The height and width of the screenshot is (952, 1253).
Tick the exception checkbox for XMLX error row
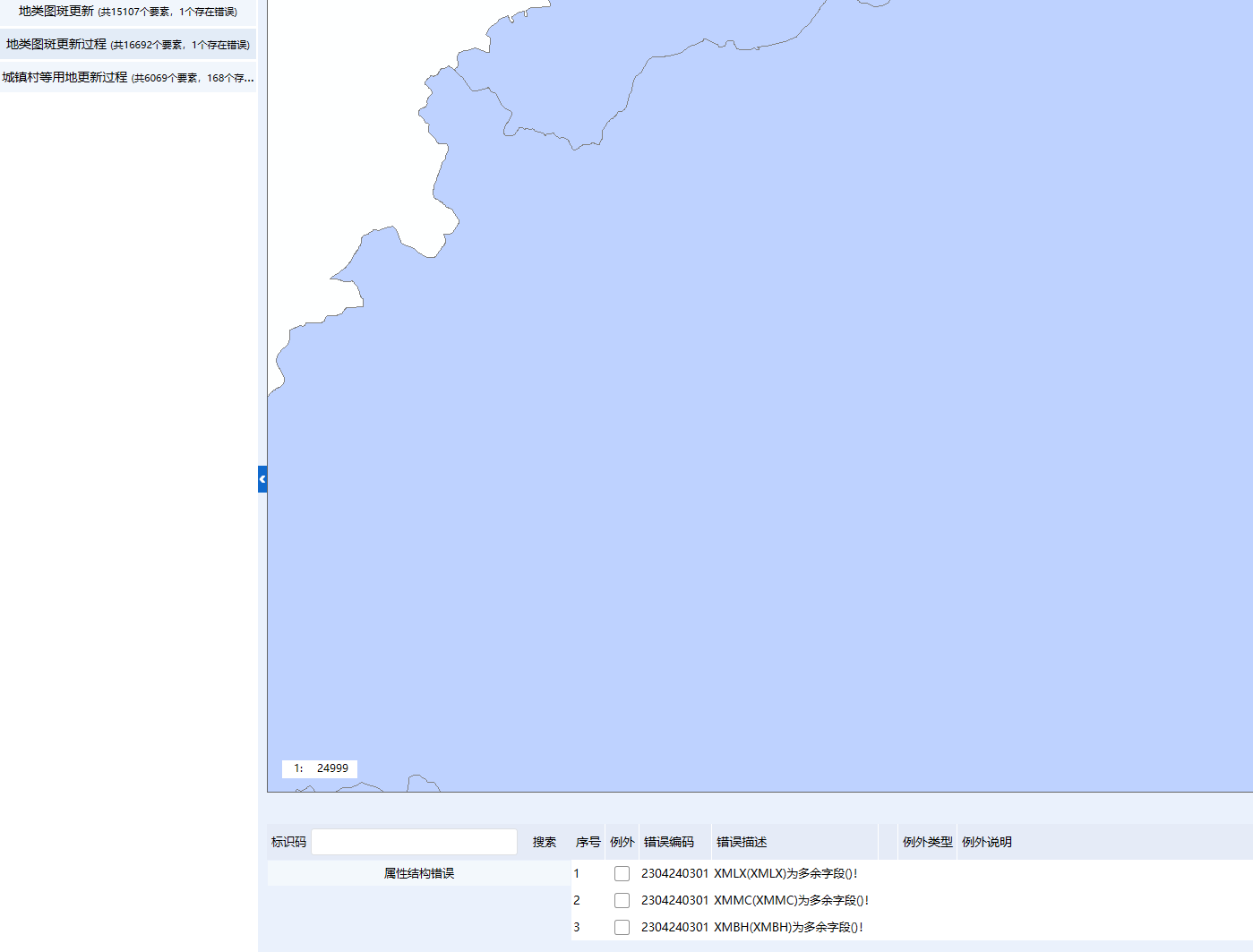622,873
